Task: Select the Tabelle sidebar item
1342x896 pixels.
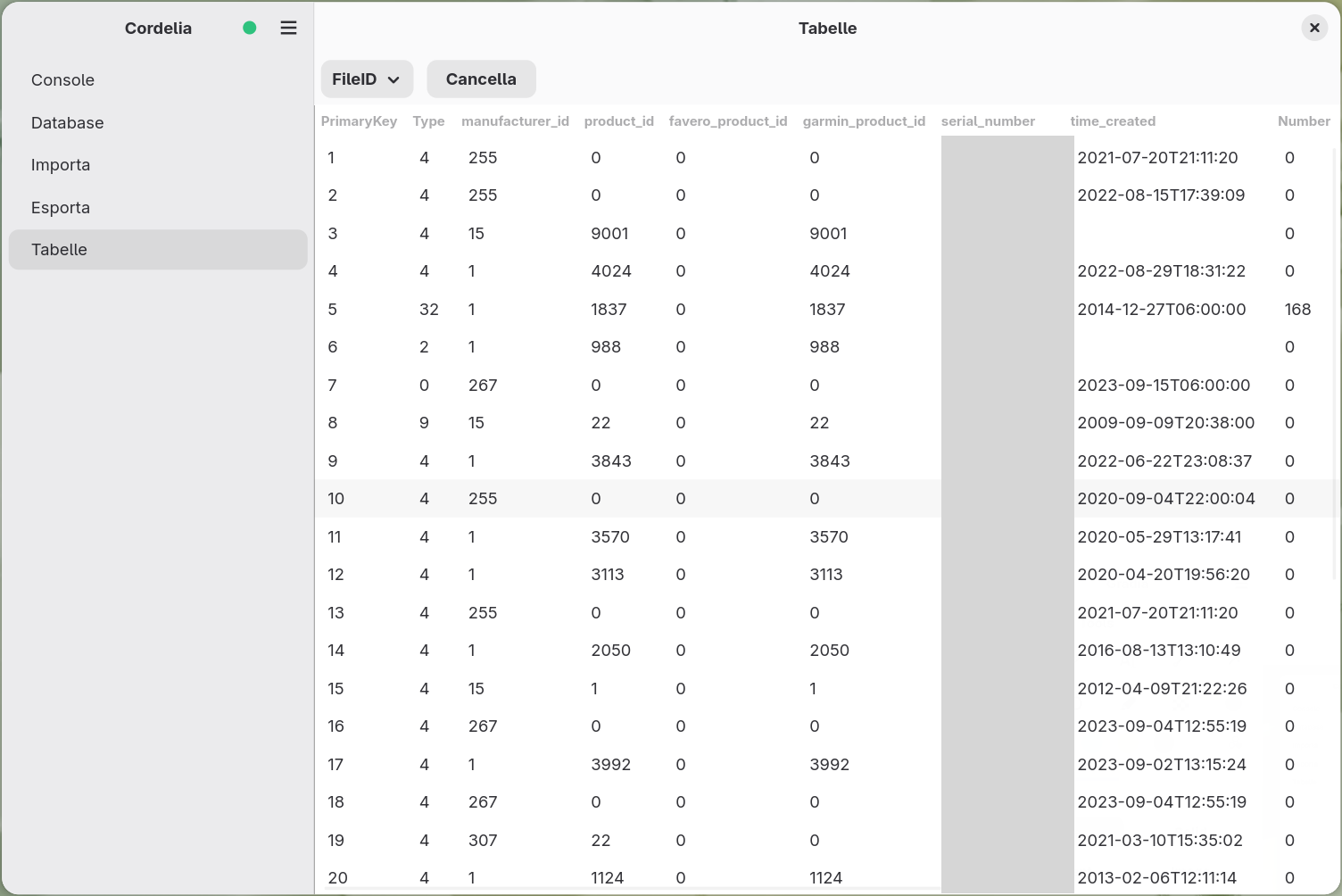Action: tap(158, 250)
